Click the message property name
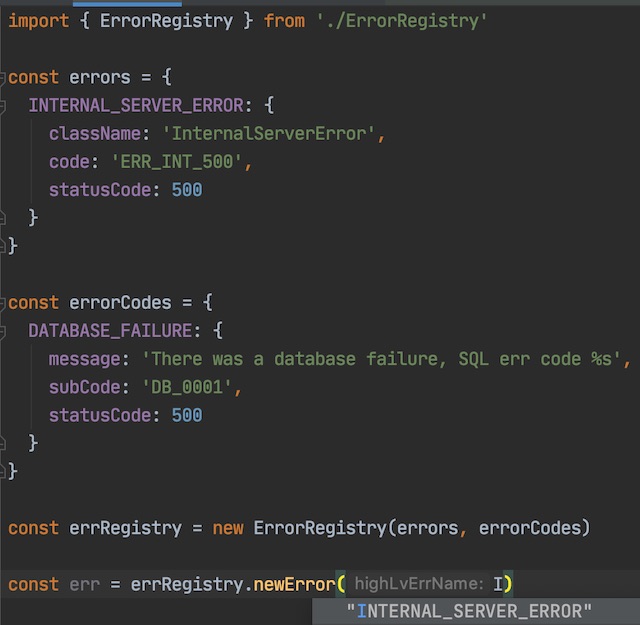 click(84, 359)
